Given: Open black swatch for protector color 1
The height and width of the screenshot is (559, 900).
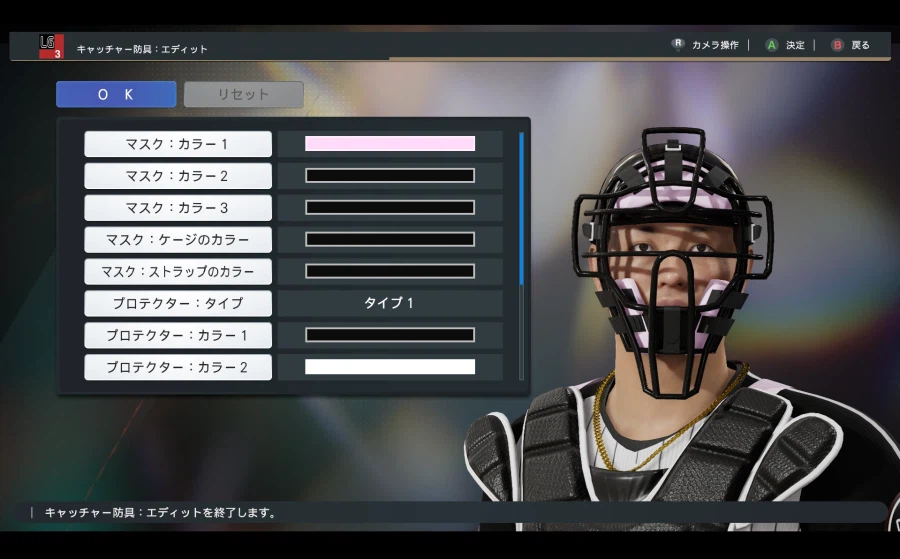Looking at the screenshot, I should pyautogui.click(x=390, y=335).
